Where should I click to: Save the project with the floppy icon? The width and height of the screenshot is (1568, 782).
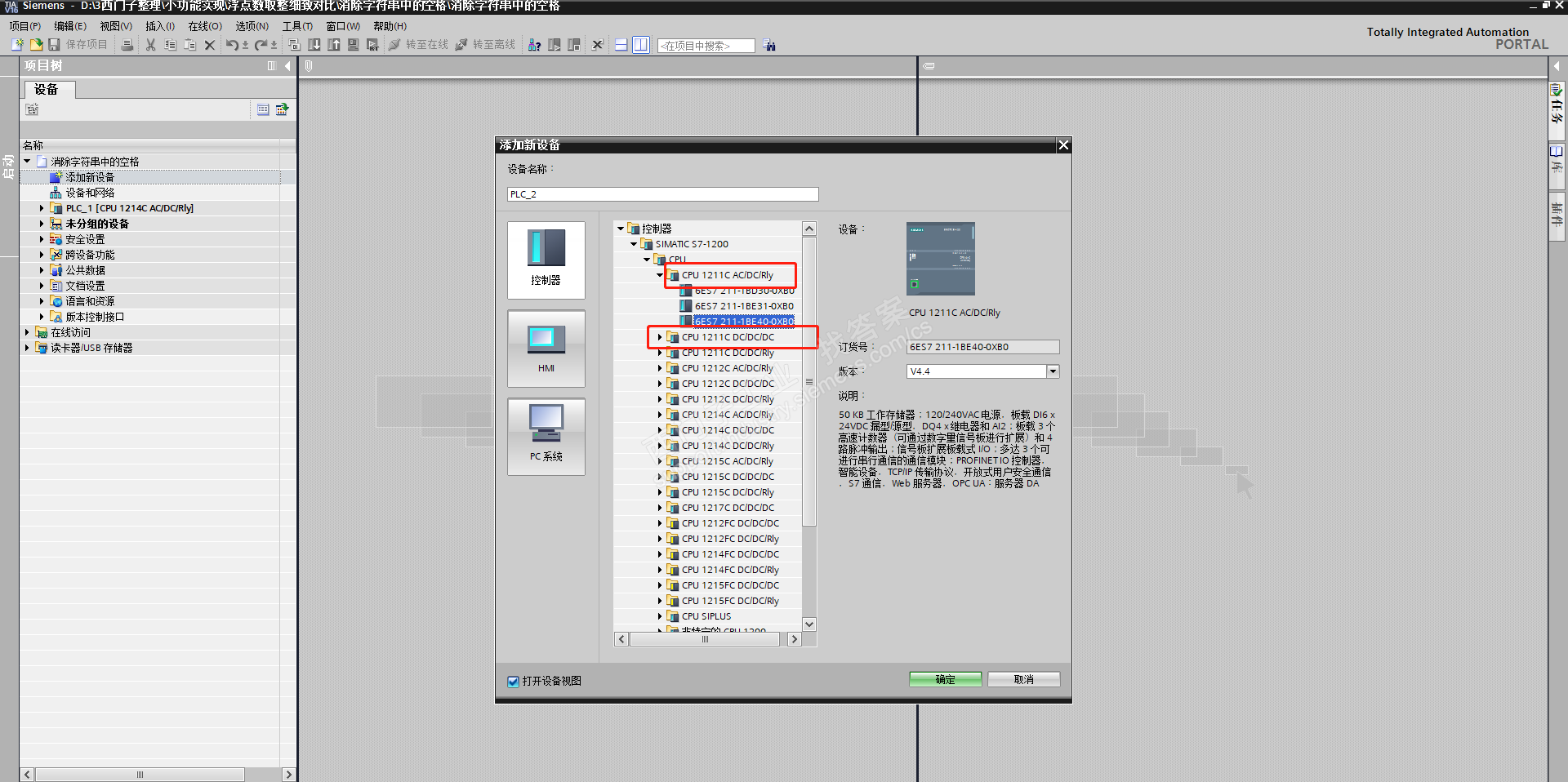tap(54, 45)
